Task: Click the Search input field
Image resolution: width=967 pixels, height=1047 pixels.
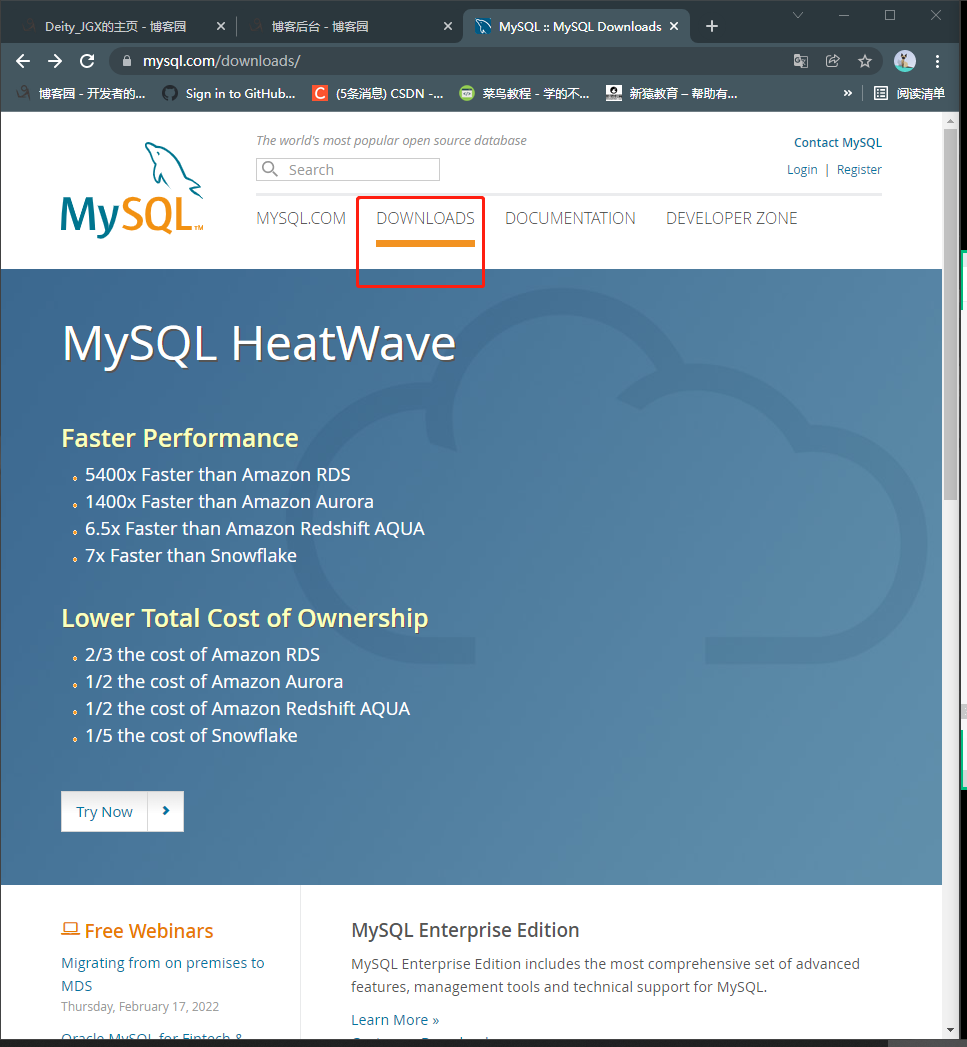Action: pos(348,170)
